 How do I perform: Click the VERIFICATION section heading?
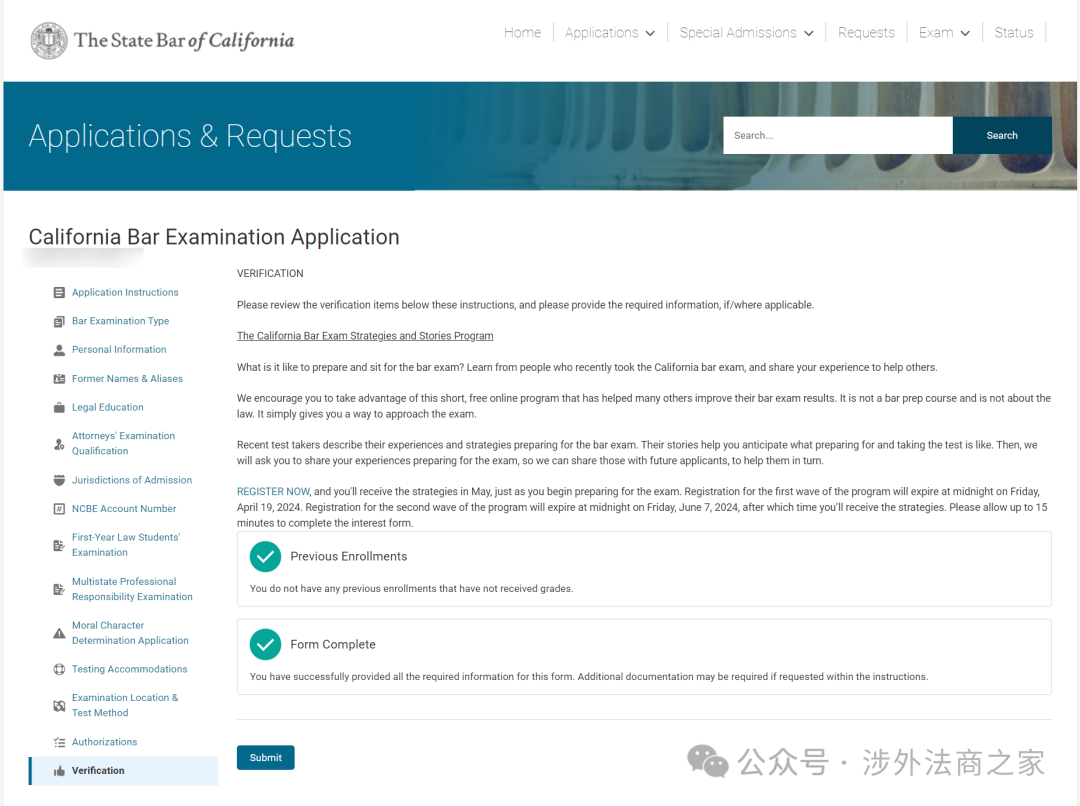point(270,273)
